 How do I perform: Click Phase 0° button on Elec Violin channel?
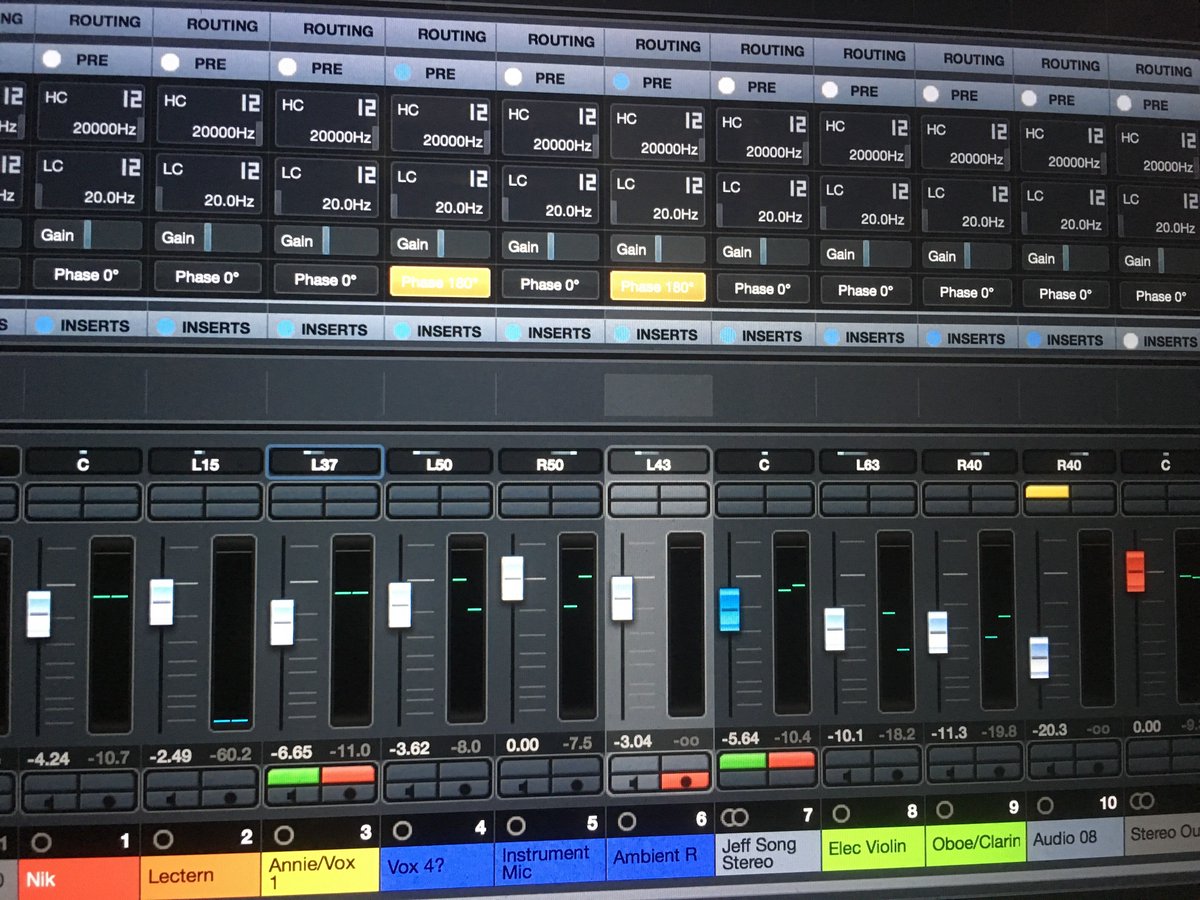(865, 290)
